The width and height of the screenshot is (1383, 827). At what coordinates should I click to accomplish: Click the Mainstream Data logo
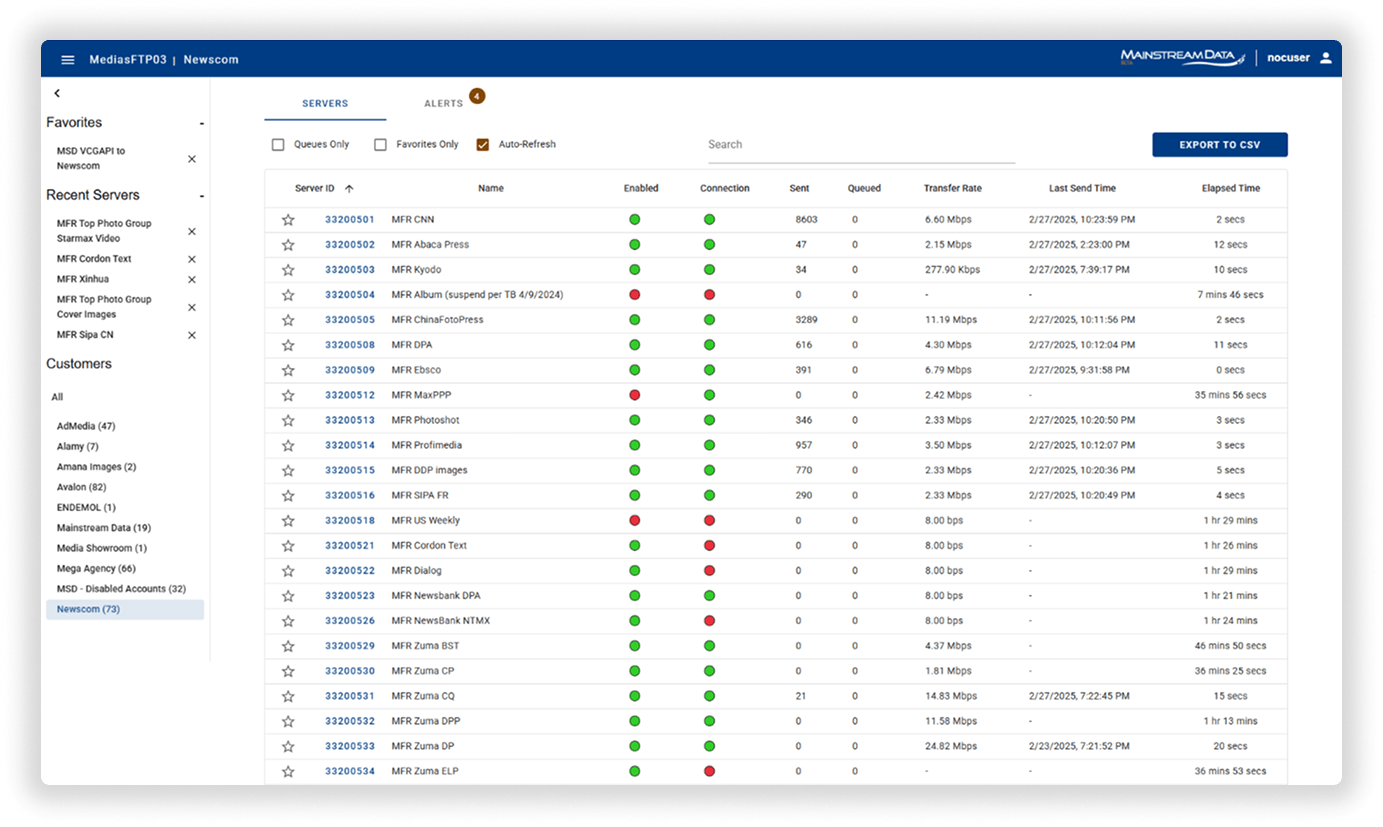coord(1183,58)
